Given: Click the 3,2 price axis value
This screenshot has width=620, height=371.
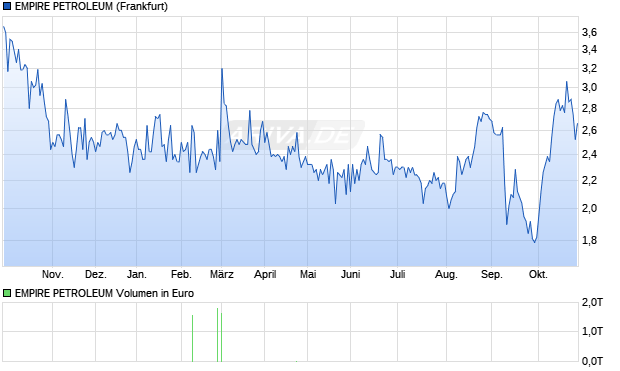Looking at the screenshot, I should coord(589,69).
